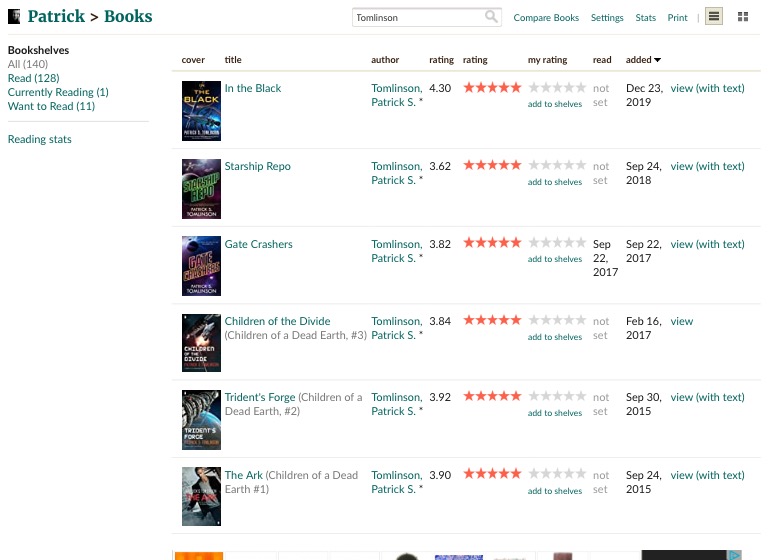
Task: Sort by the cover column header
Action: (x=193, y=60)
